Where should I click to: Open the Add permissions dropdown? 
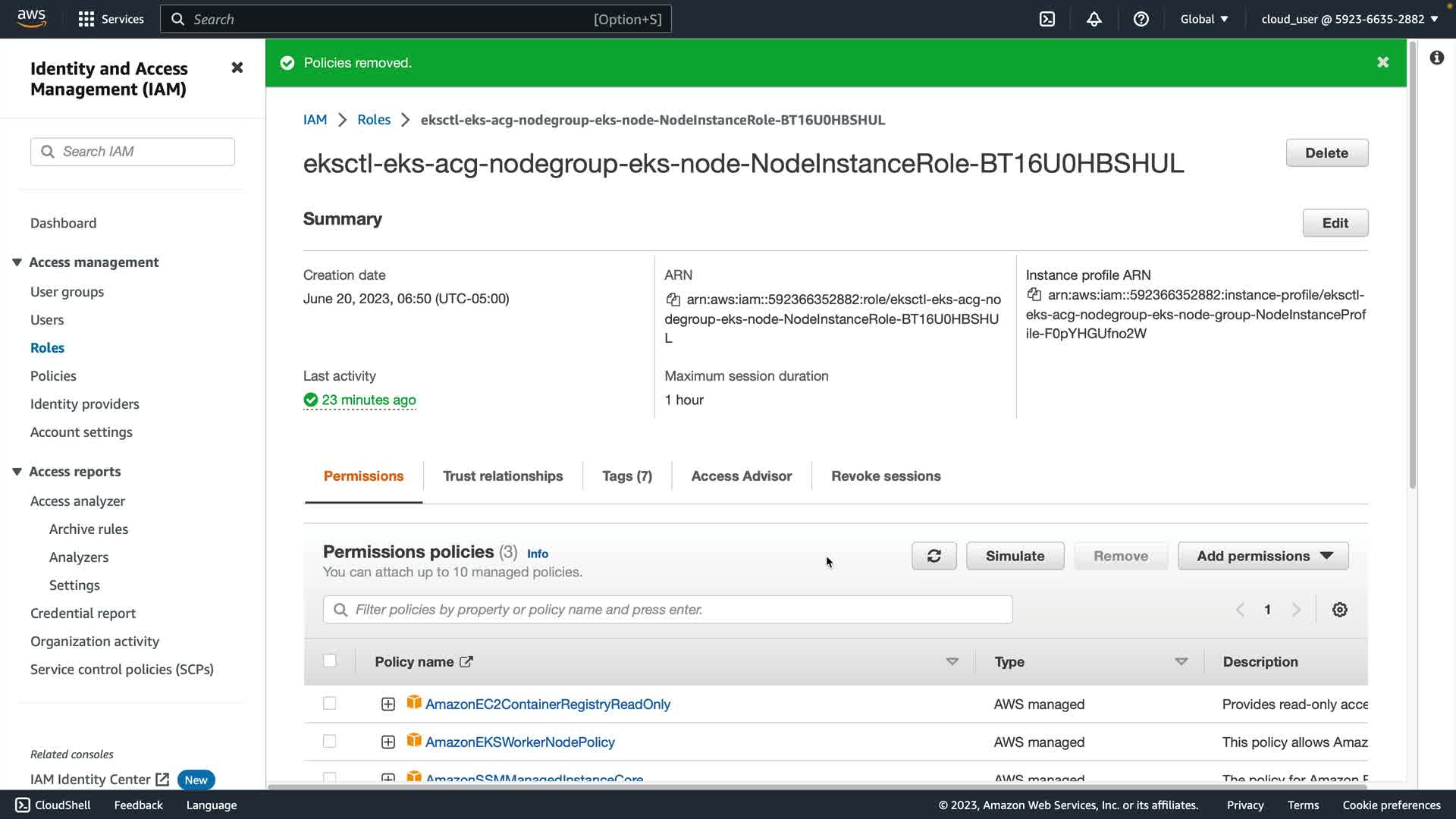pyautogui.click(x=1263, y=556)
